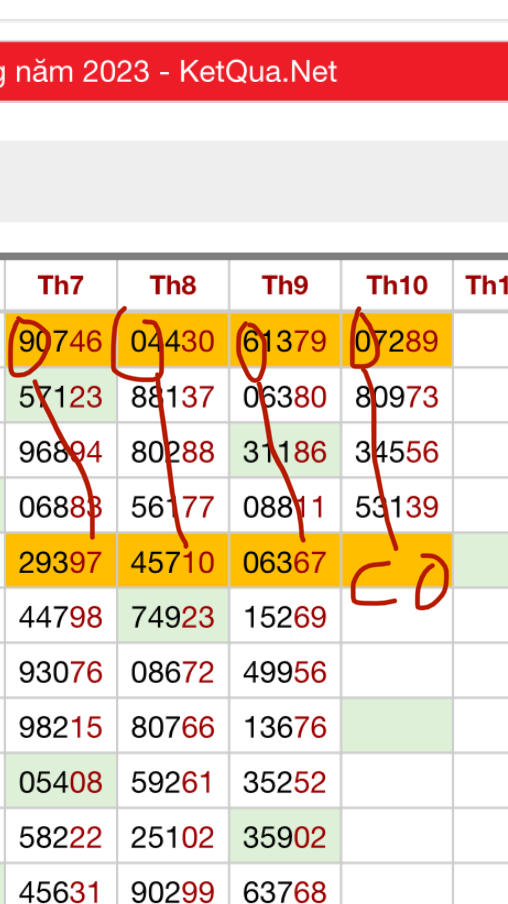Select the green cell showing 31186
Image resolution: width=508 pixels, height=904 pixels.
tap(285, 452)
